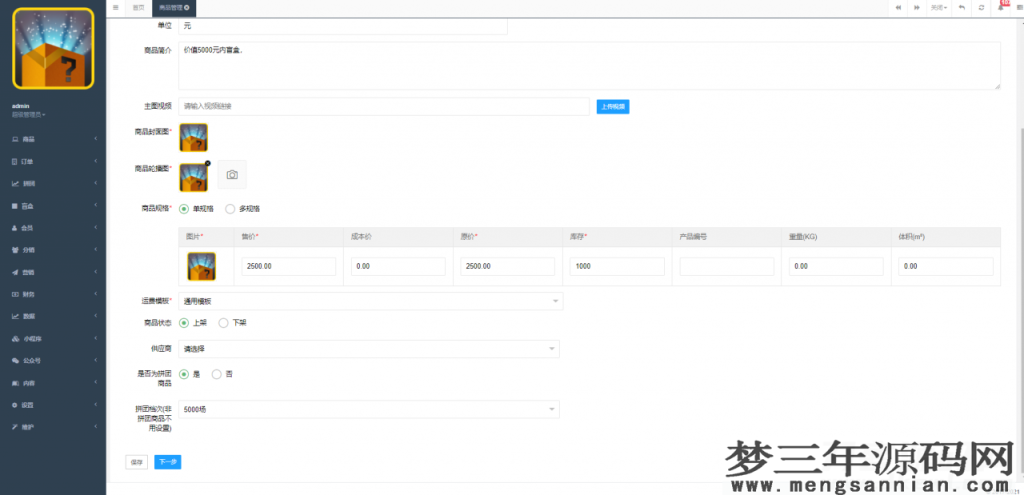Click the 重量(KG) input field
This screenshot has height=495, width=1024.
[x=836, y=266]
